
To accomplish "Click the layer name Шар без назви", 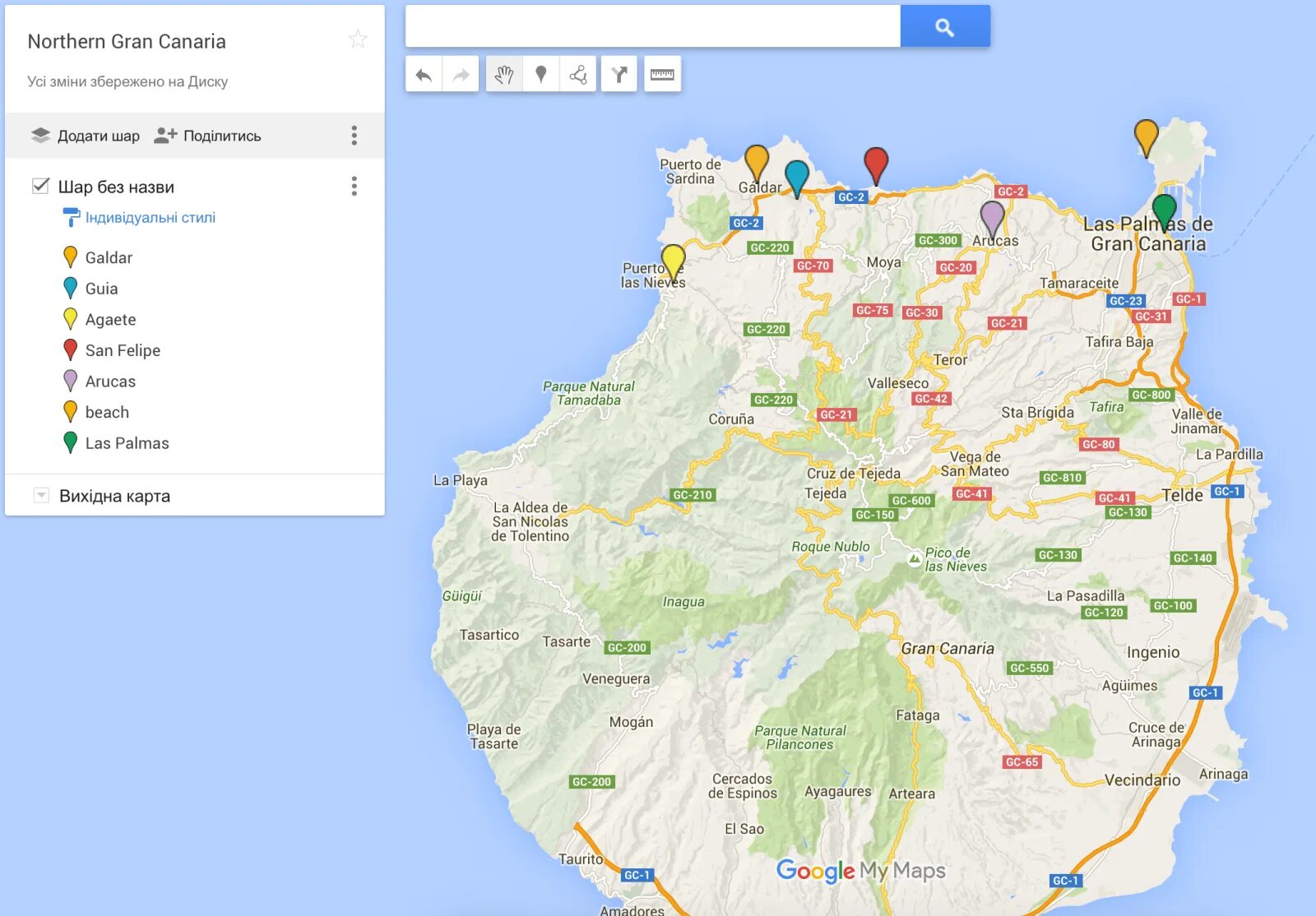I will pos(116,187).
